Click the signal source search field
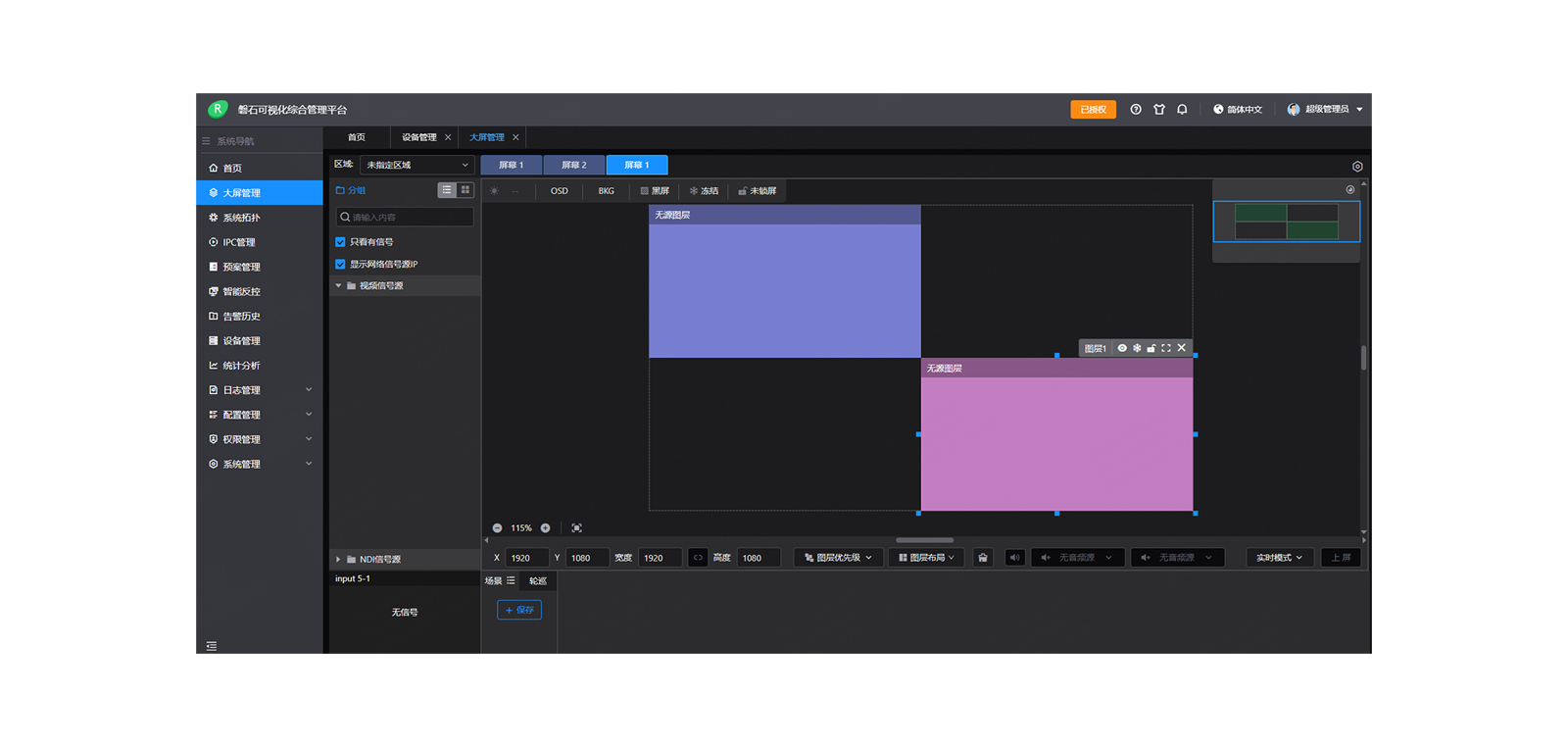The height and width of the screenshot is (747, 1568). [405, 217]
